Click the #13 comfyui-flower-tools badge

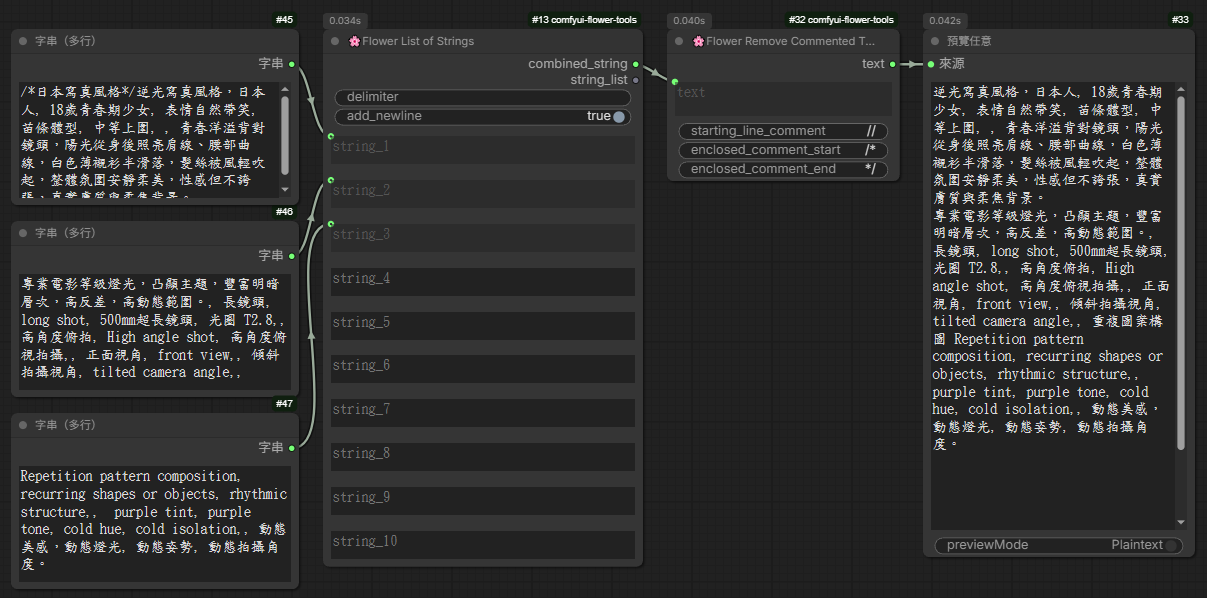click(x=584, y=20)
